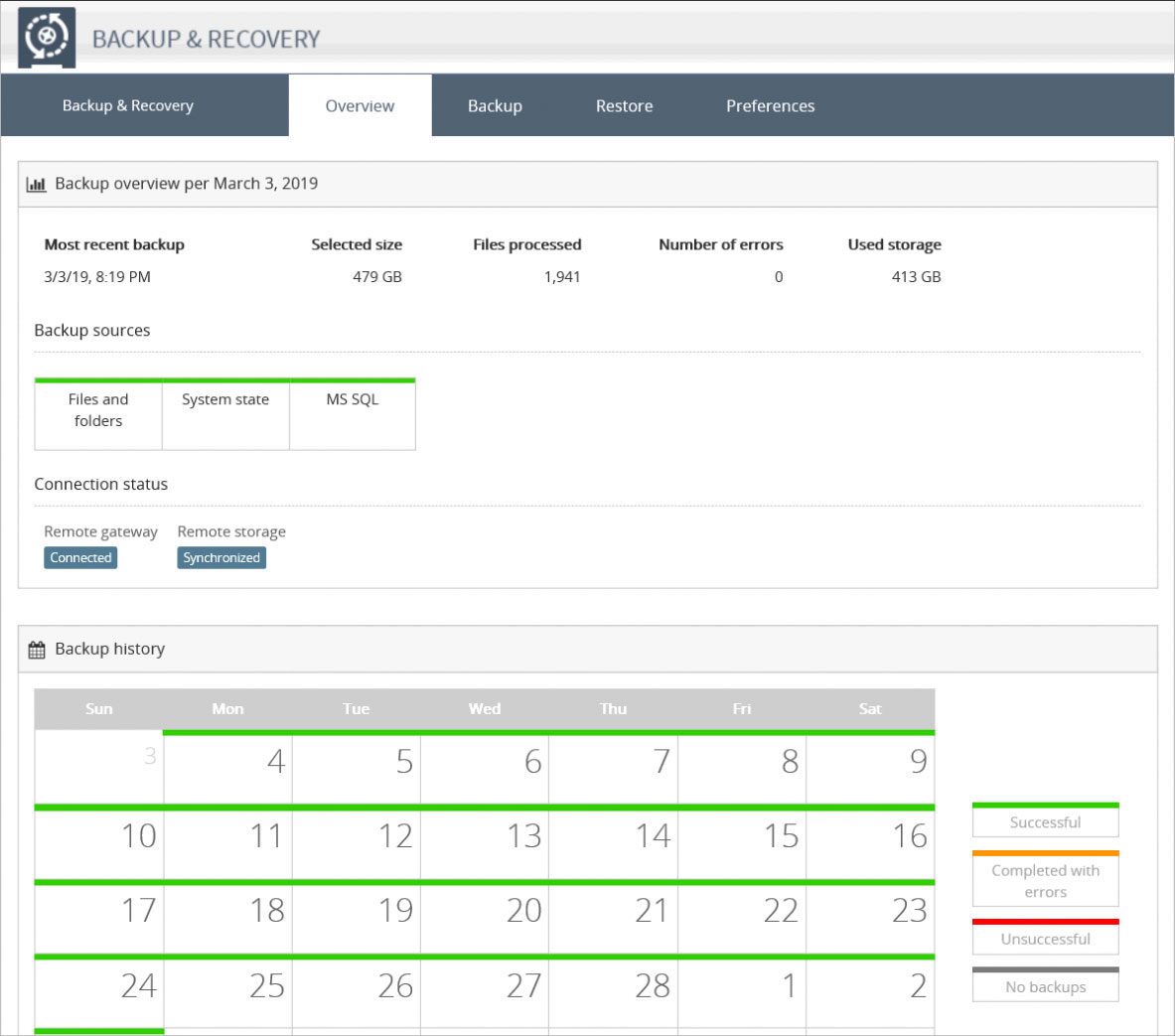This screenshot has height=1036, width=1175.
Task: Open the Preferences tab
Action: tap(770, 106)
